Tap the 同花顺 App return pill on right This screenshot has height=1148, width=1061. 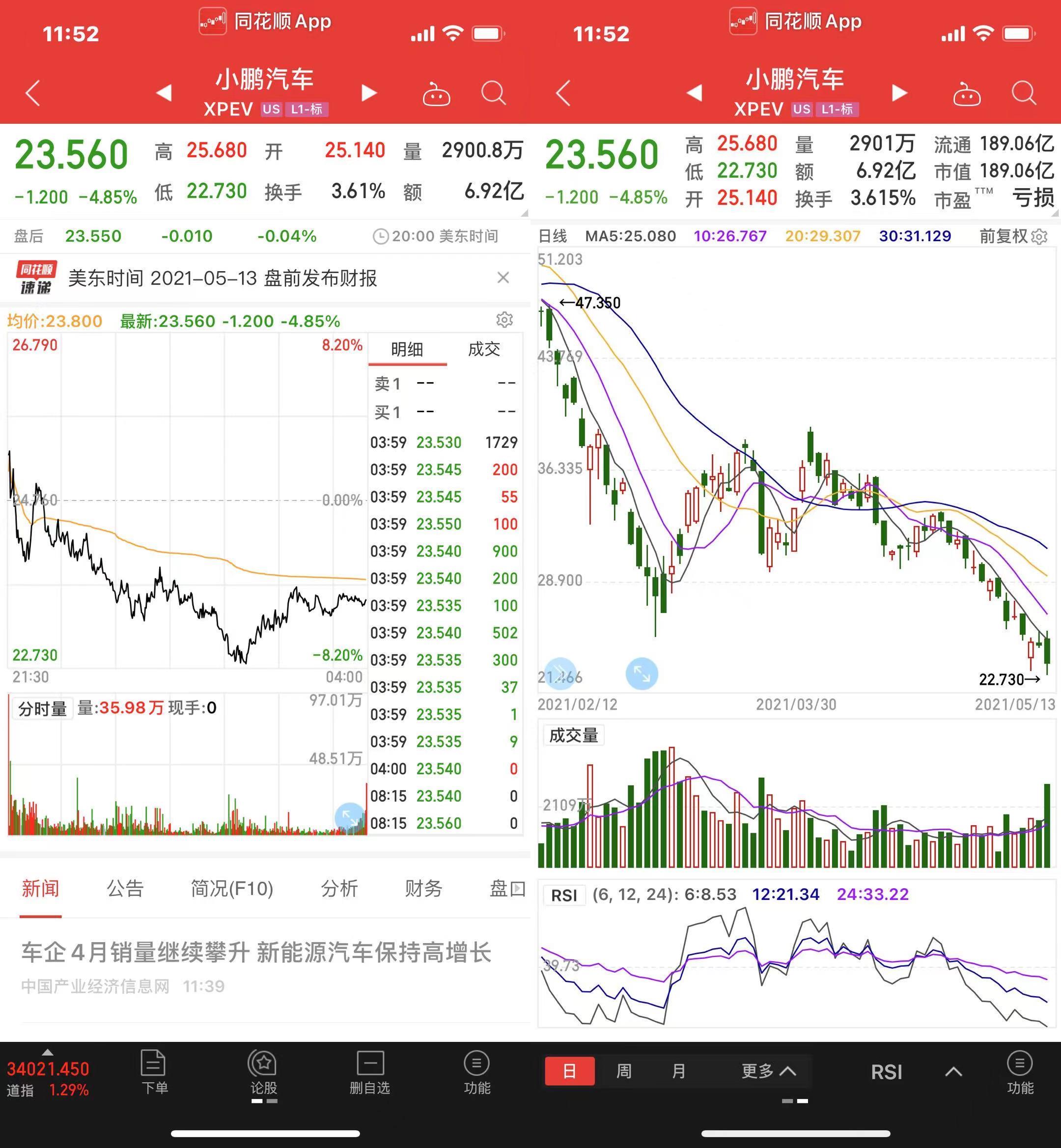coord(796,22)
